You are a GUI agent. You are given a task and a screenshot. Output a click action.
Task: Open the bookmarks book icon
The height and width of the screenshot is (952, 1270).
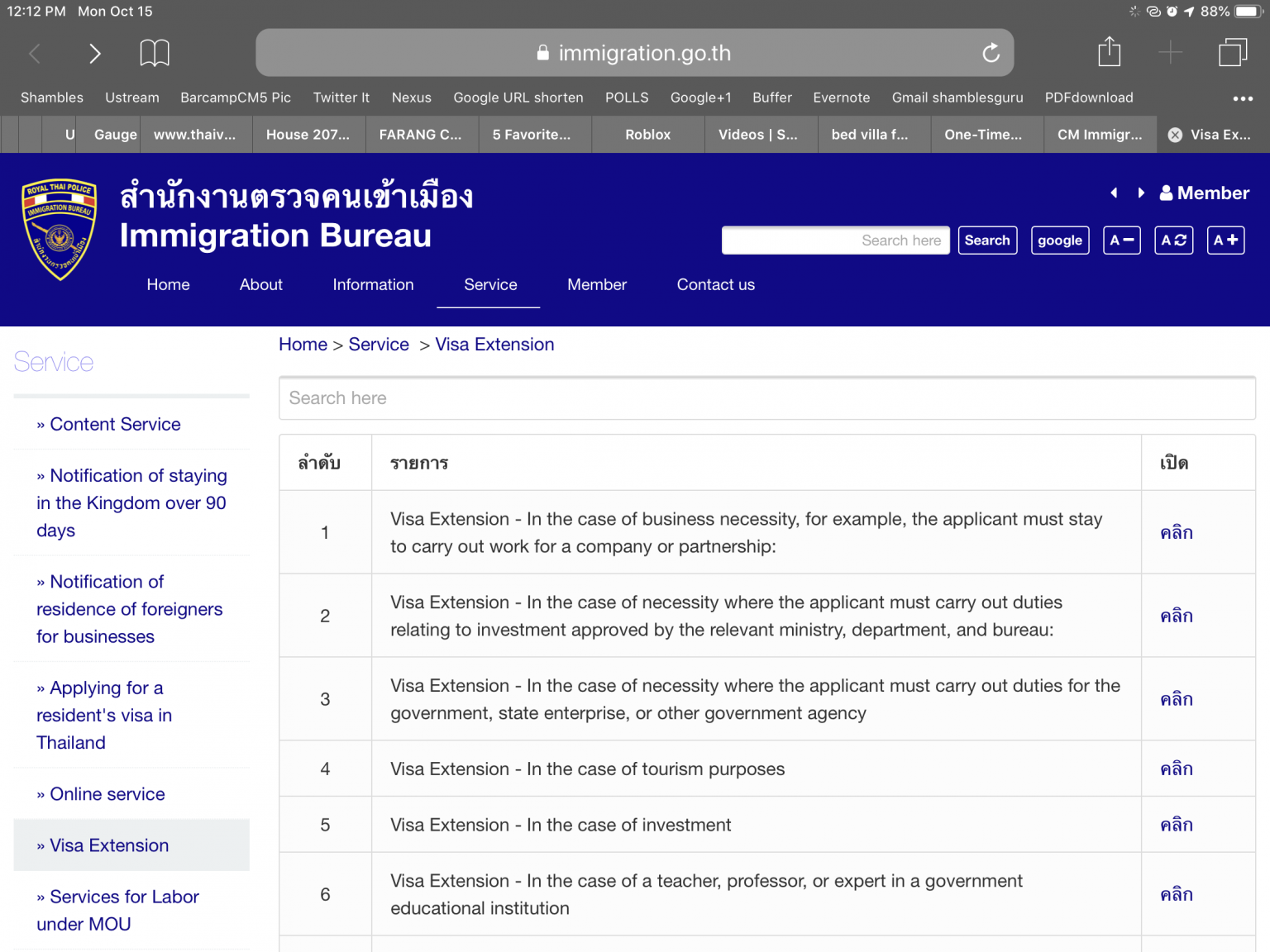155,53
